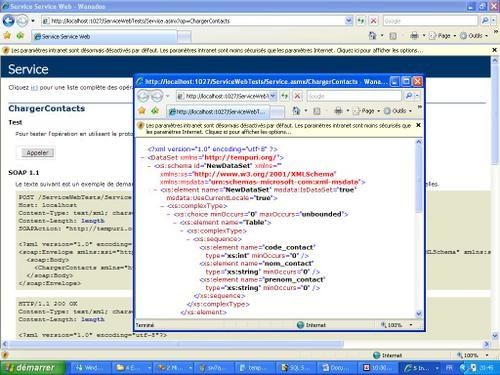Click the back arrow in main browser

click(x=8, y=21)
